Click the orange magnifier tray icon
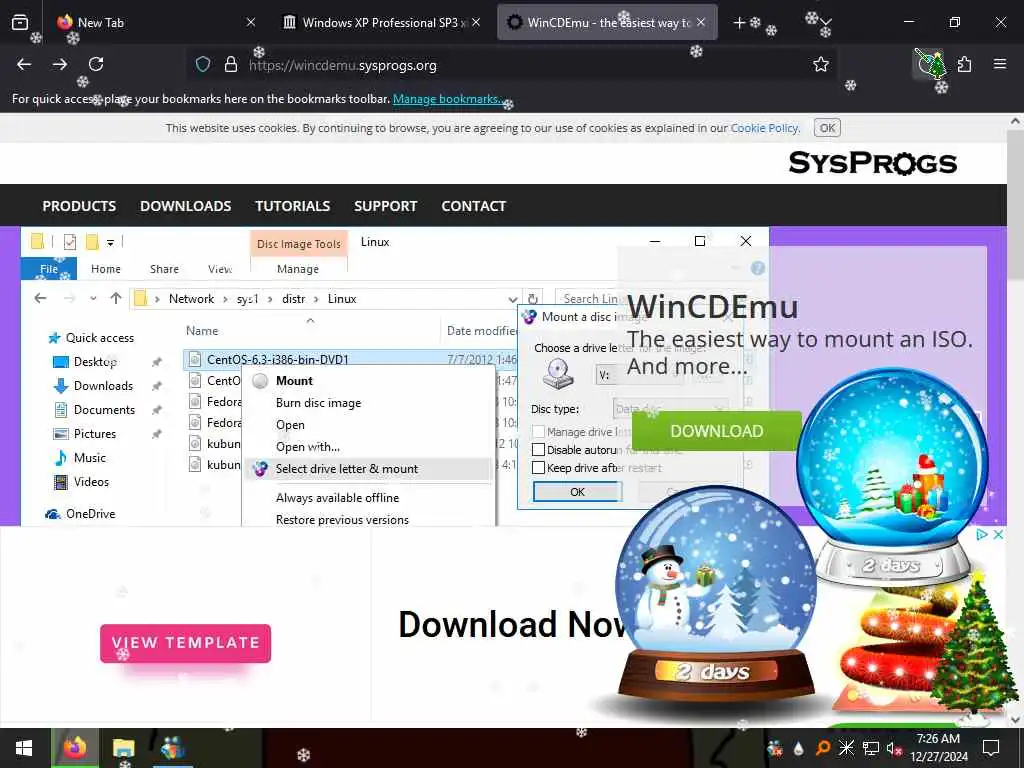Image resolution: width=1024 pixels, height=768 pixels. coord(823,748)
